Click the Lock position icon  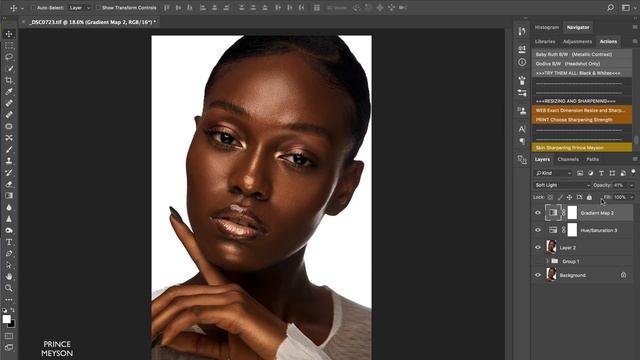click(x=569, y=197)
